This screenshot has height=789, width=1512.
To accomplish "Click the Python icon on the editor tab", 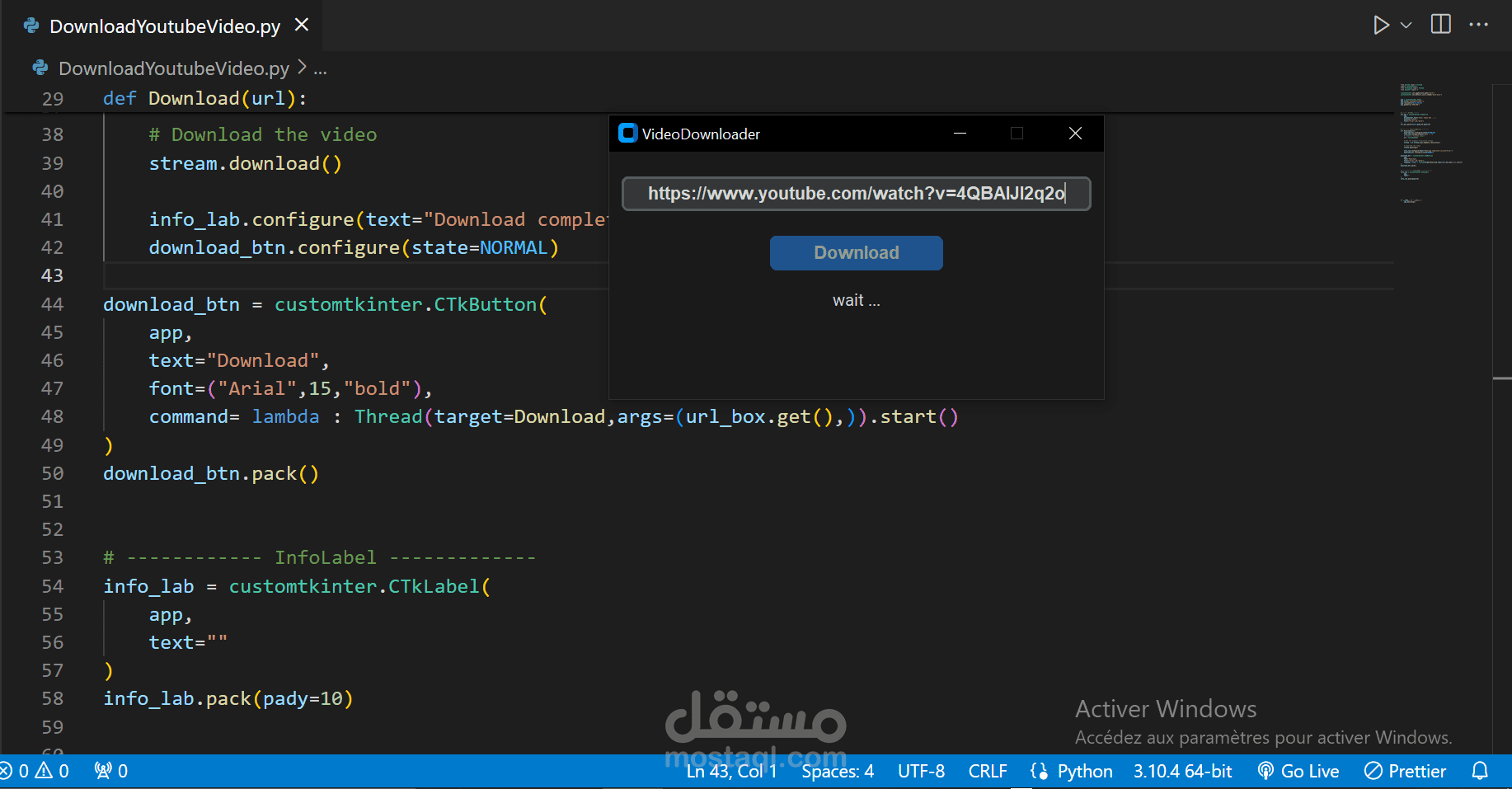I will pos(31,26).
